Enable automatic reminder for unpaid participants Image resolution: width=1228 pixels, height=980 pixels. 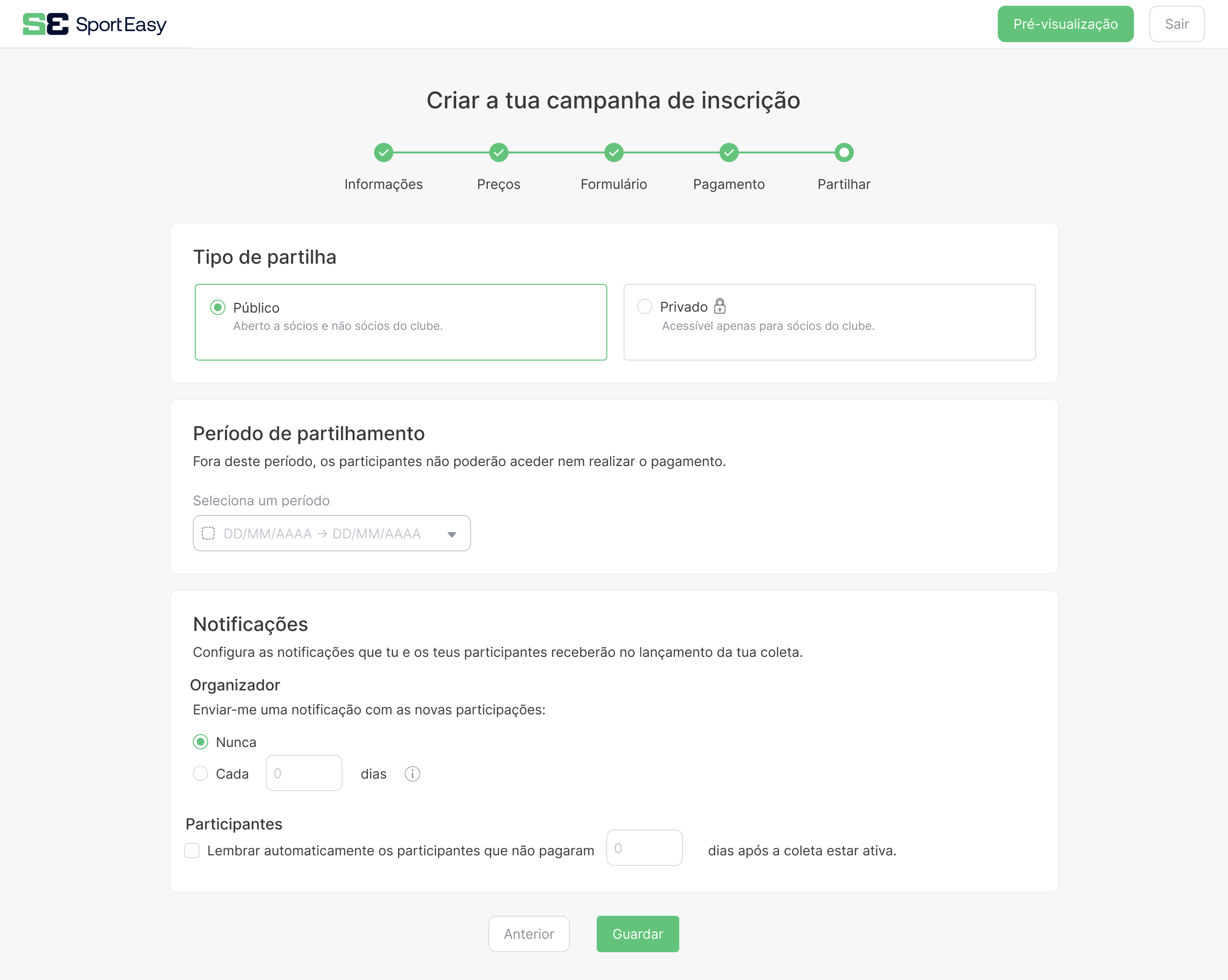(x=192, y=851)
